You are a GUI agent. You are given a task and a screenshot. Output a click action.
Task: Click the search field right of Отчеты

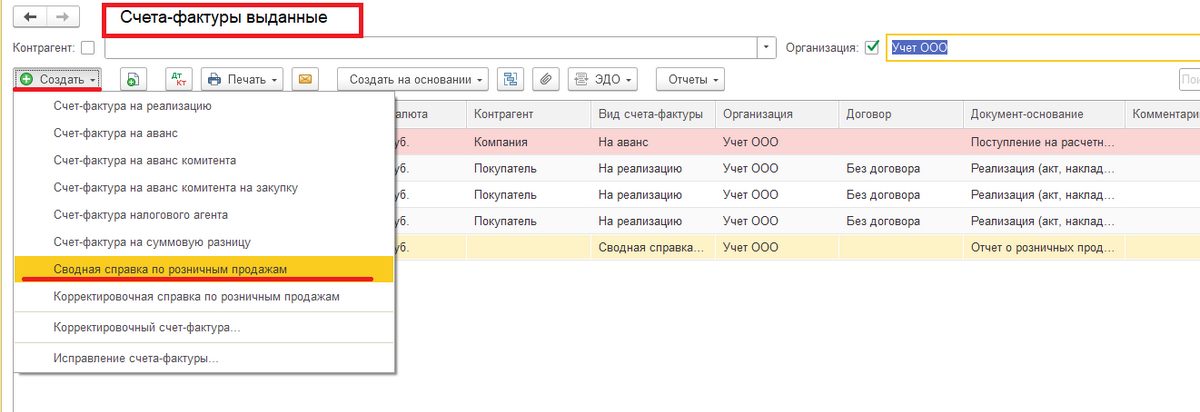[x=1189, y=79]
